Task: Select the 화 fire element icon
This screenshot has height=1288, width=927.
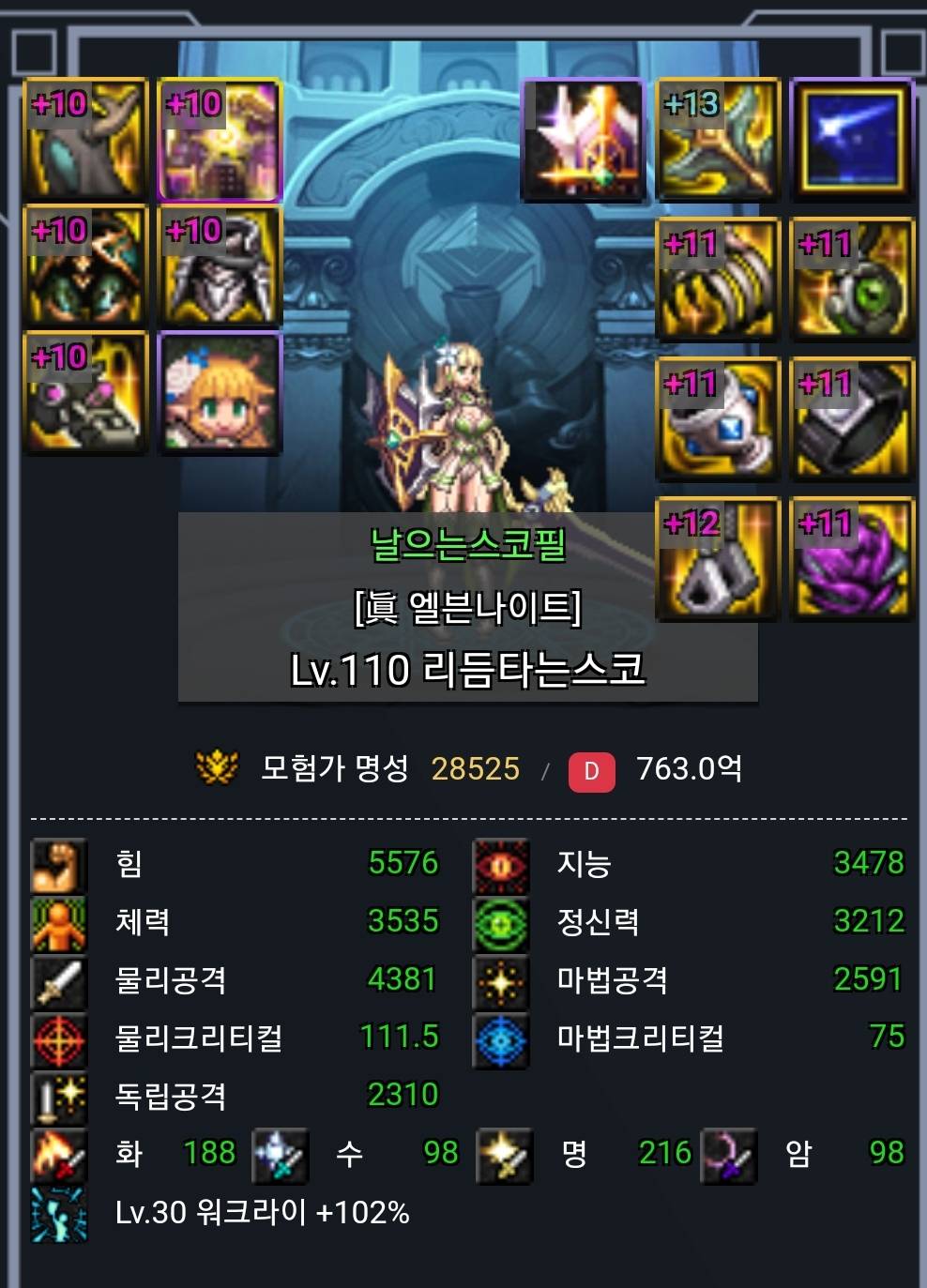Action: [x=59, y=1155]
